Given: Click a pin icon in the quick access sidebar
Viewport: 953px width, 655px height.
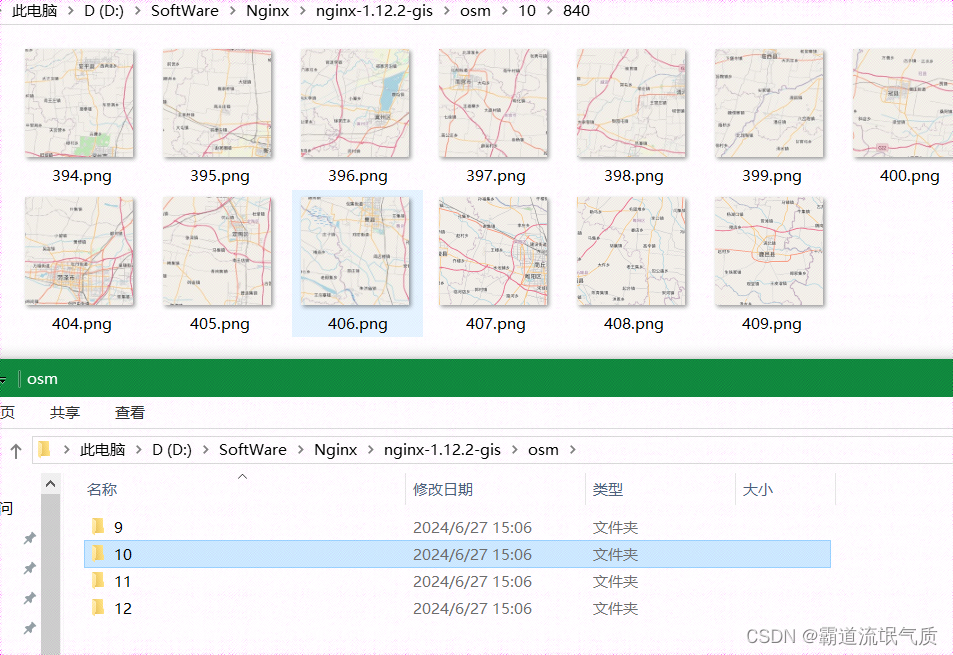Looking at the screenshot, I should coord(29,537).
